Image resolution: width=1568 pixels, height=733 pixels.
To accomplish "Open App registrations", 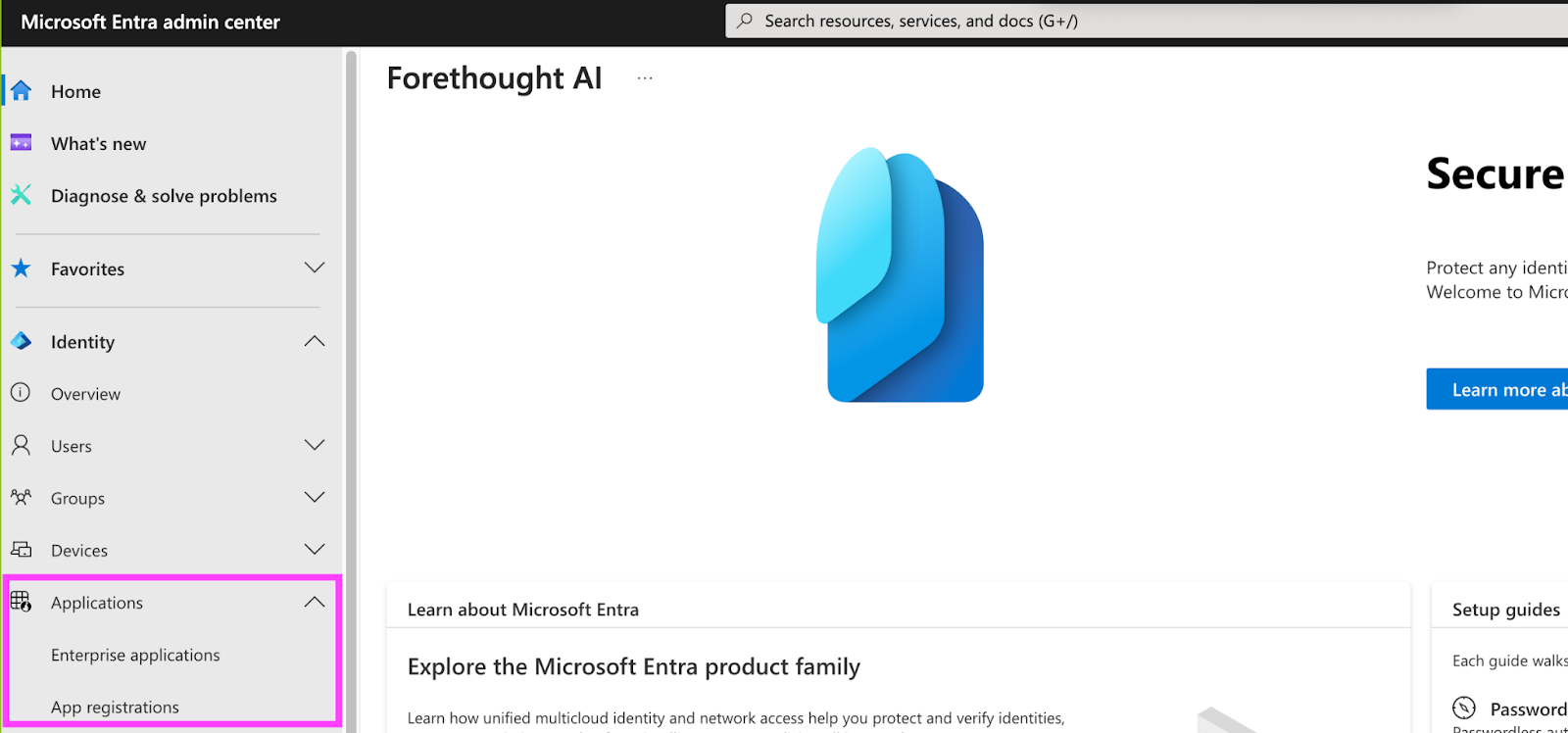I will [x=115, y=707].
